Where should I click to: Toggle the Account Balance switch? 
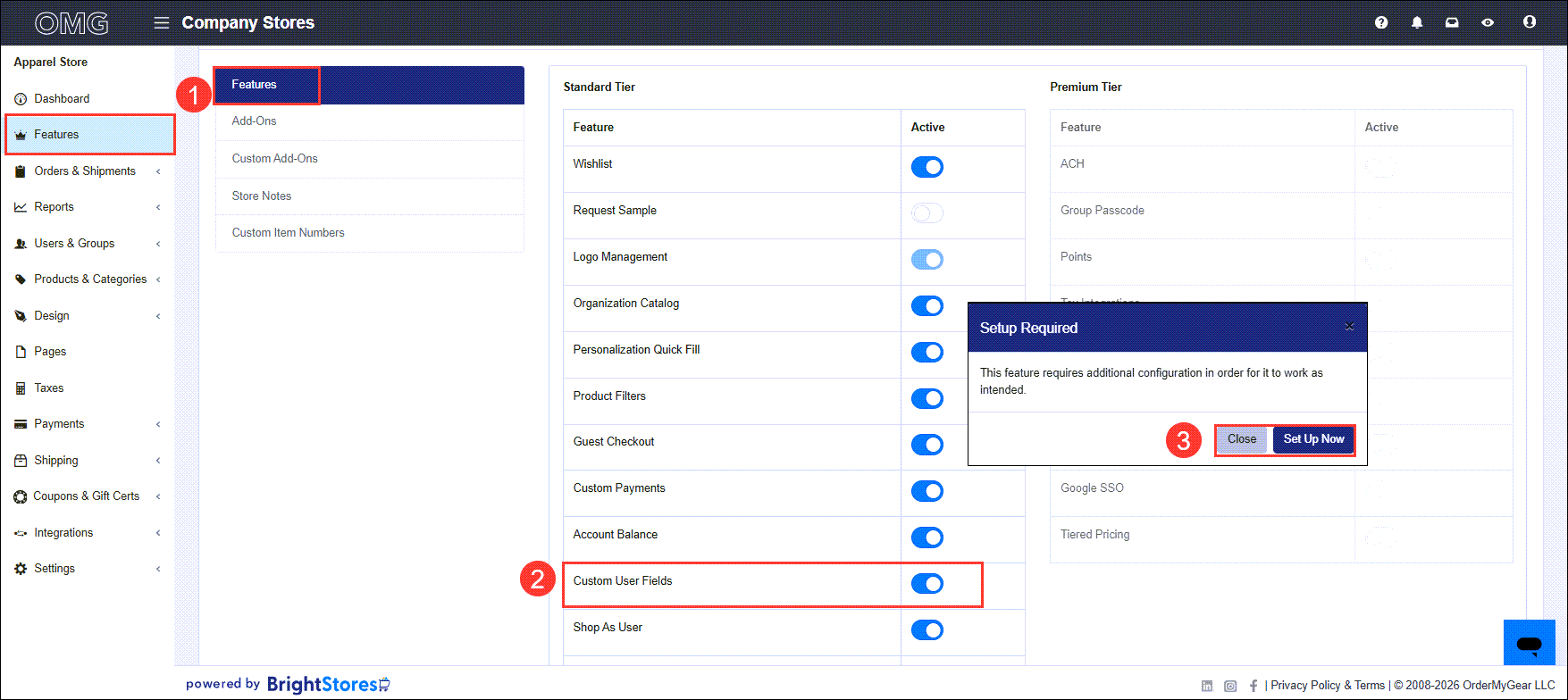927,537
